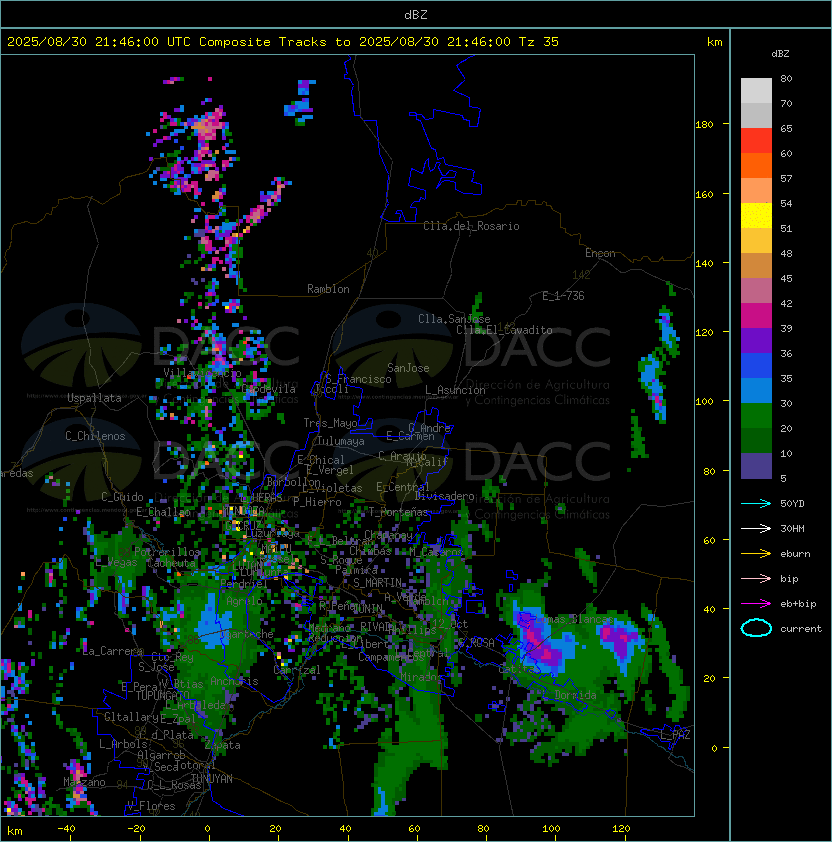Click the 'Lomas_Blancas' map label

click(574, 619)
